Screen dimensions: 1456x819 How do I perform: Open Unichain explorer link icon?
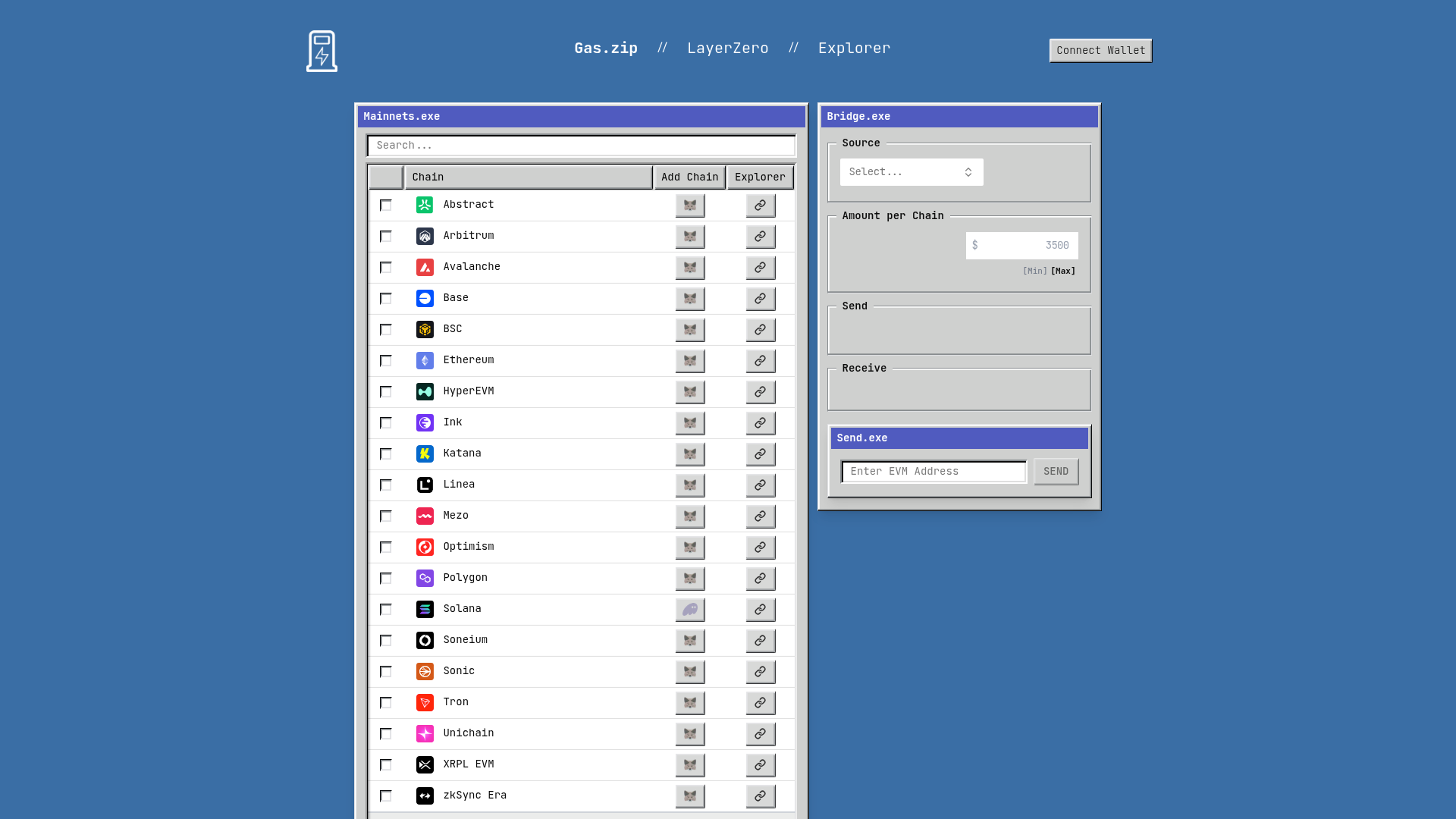(x=761, y=734)
